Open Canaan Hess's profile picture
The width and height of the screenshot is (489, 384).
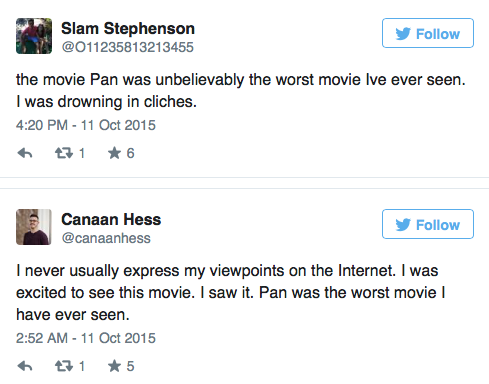[x=34, y=227]
